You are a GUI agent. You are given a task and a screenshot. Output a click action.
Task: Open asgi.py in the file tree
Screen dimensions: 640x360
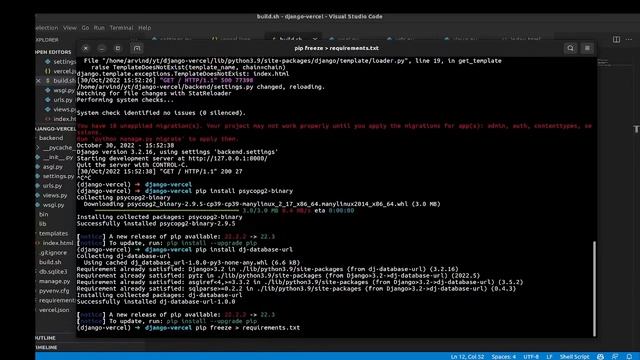[49, 167]
